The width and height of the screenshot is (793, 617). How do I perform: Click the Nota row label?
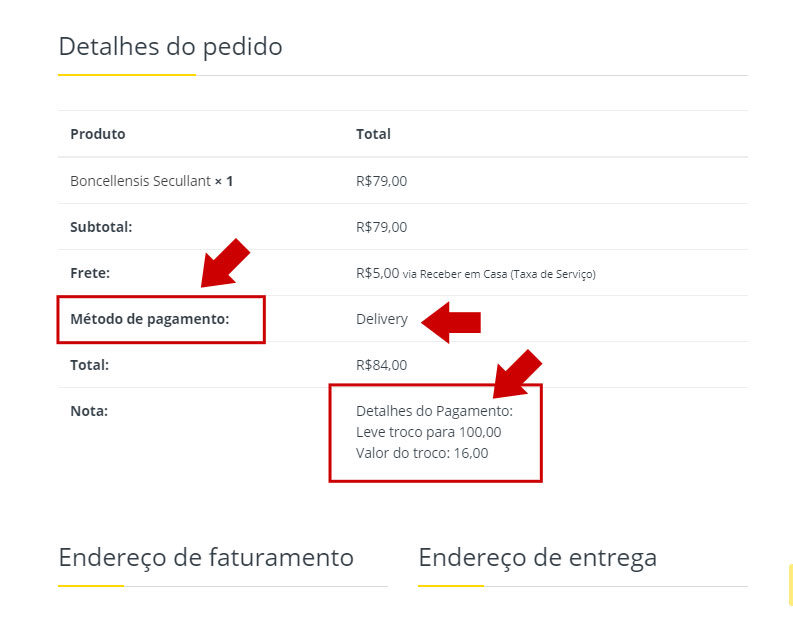click(x=89, y=411)
